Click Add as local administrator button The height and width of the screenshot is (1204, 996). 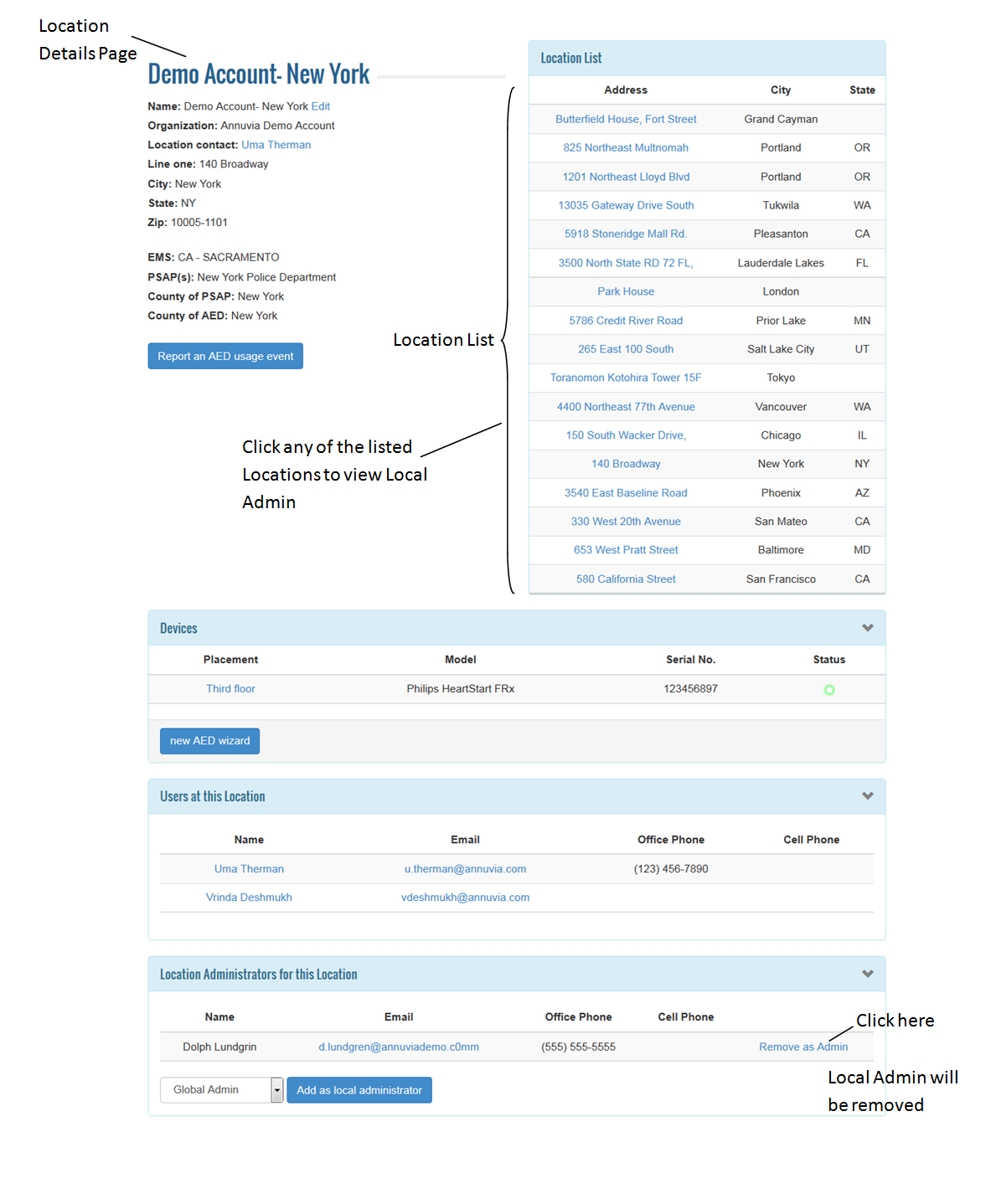(359, 1090)
